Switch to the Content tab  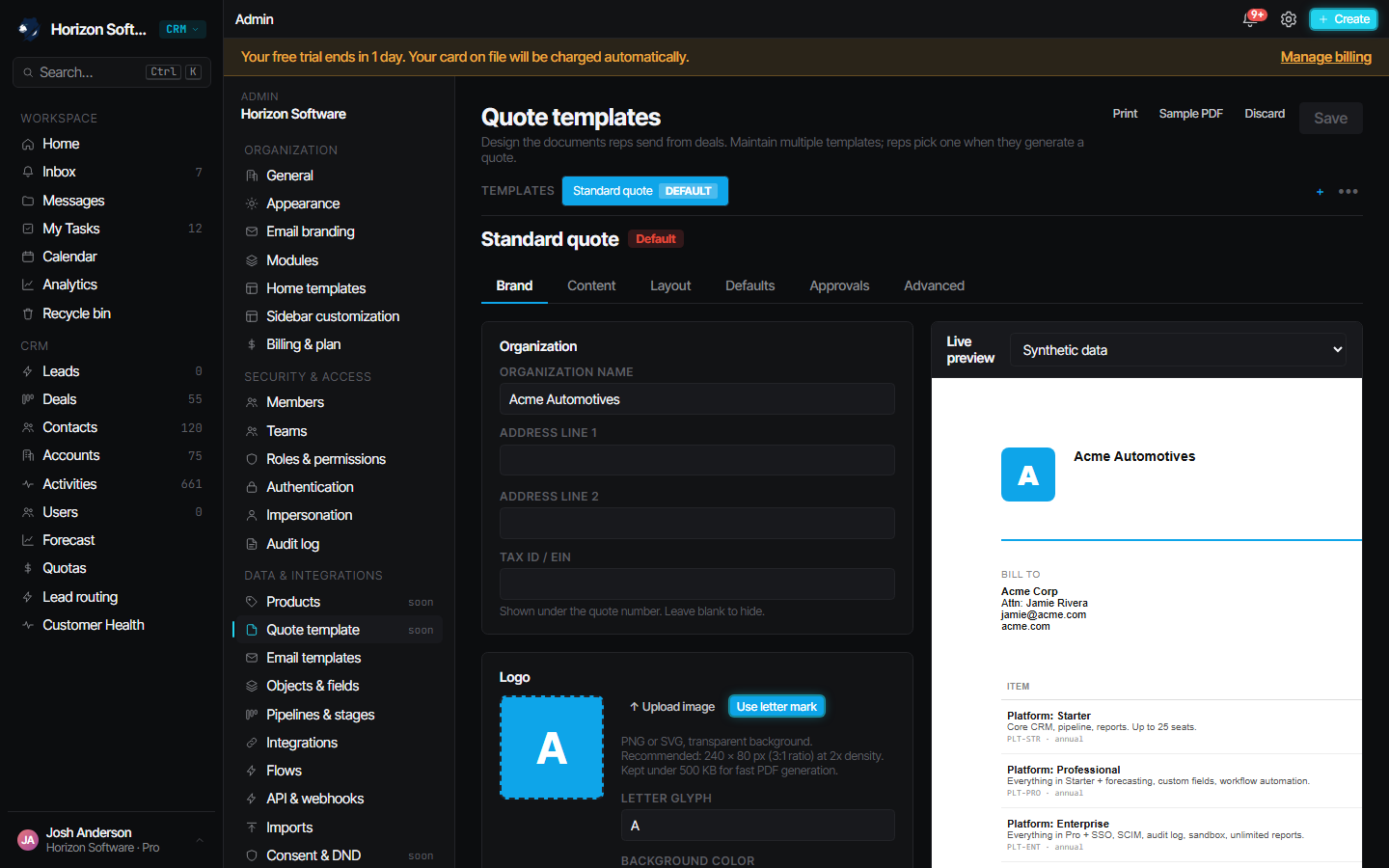coord(591,285)
